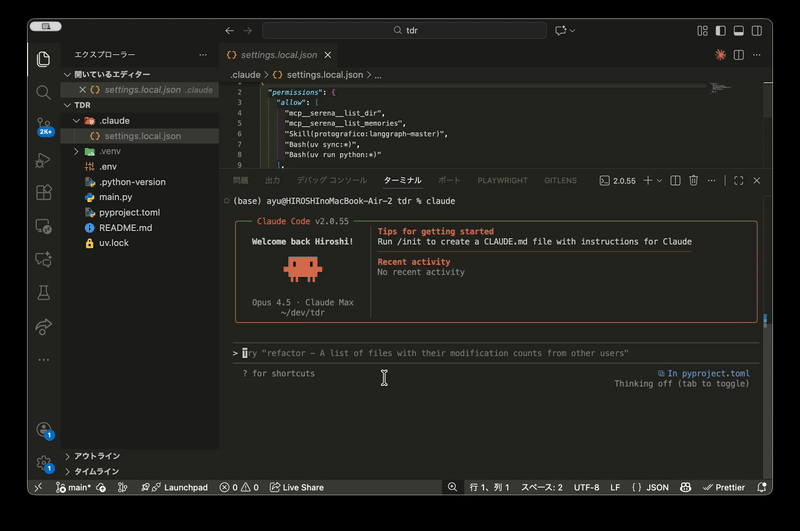Show additional activity bar views
Viewport: 800px width, 531px height.
[43, 360]
